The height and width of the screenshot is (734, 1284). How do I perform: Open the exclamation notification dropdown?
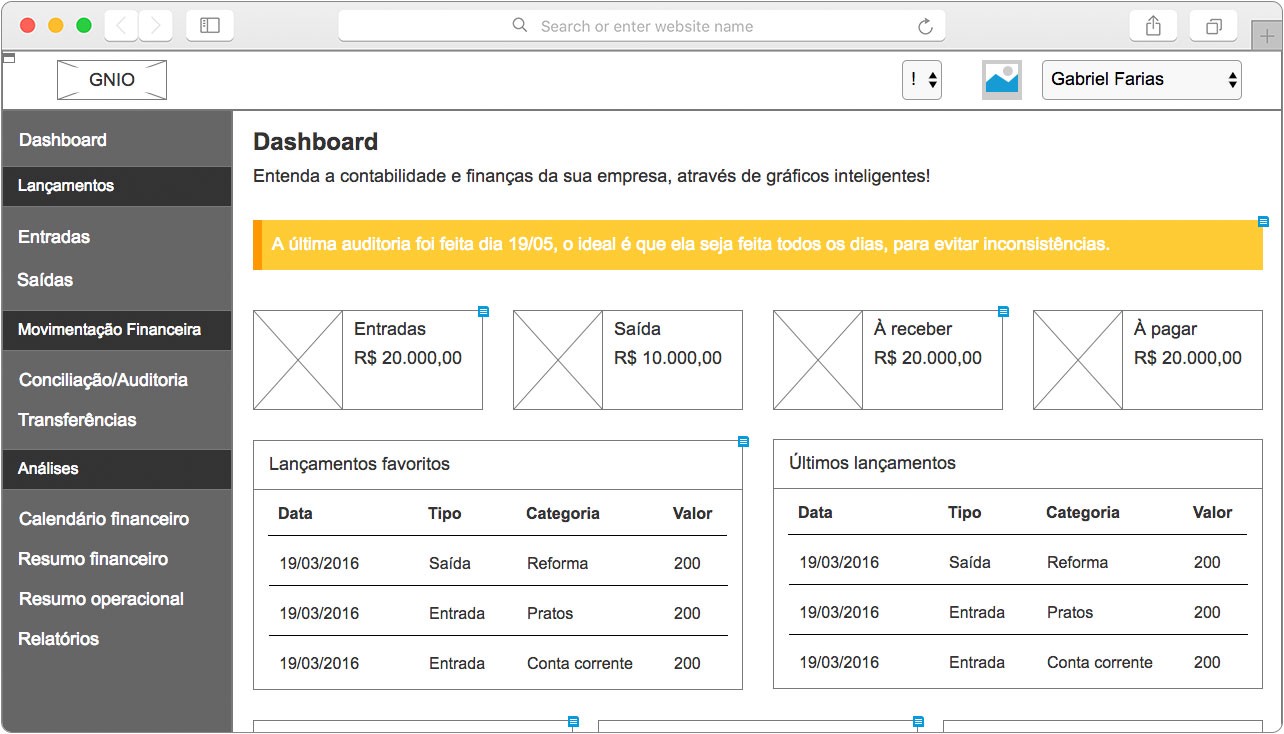(x=921, y=79)
